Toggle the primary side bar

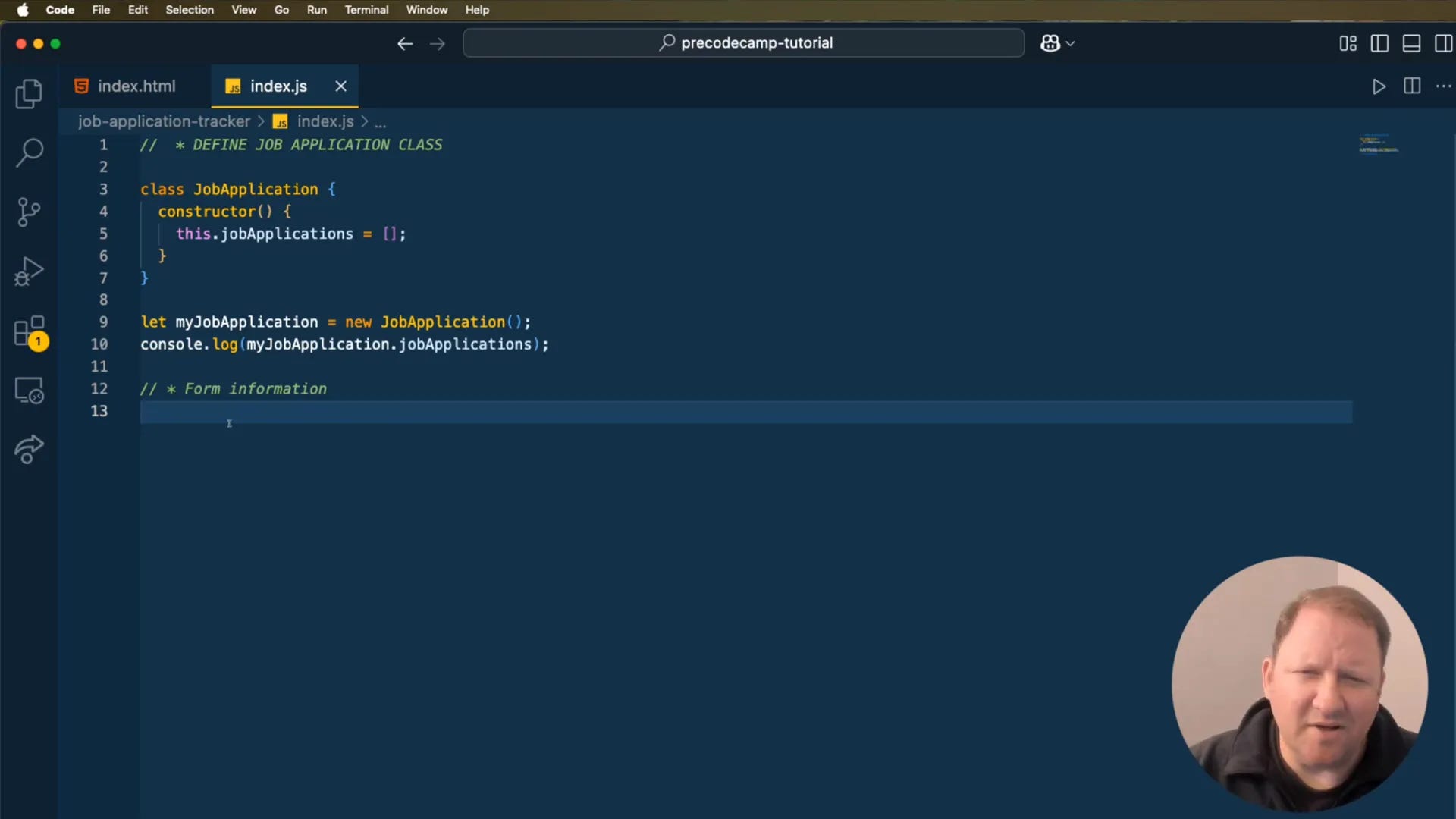point(1379,43)
